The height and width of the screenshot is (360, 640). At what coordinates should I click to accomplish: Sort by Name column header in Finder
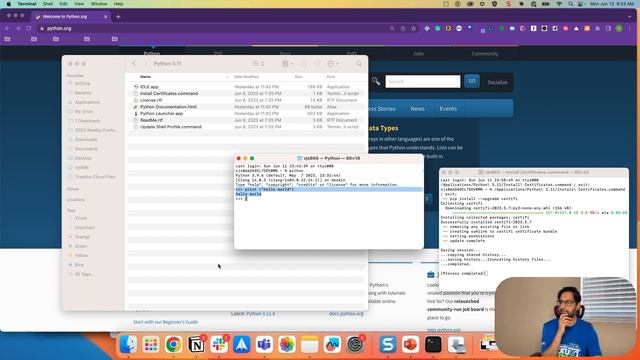pyautogui.click(x=145, y=77)
